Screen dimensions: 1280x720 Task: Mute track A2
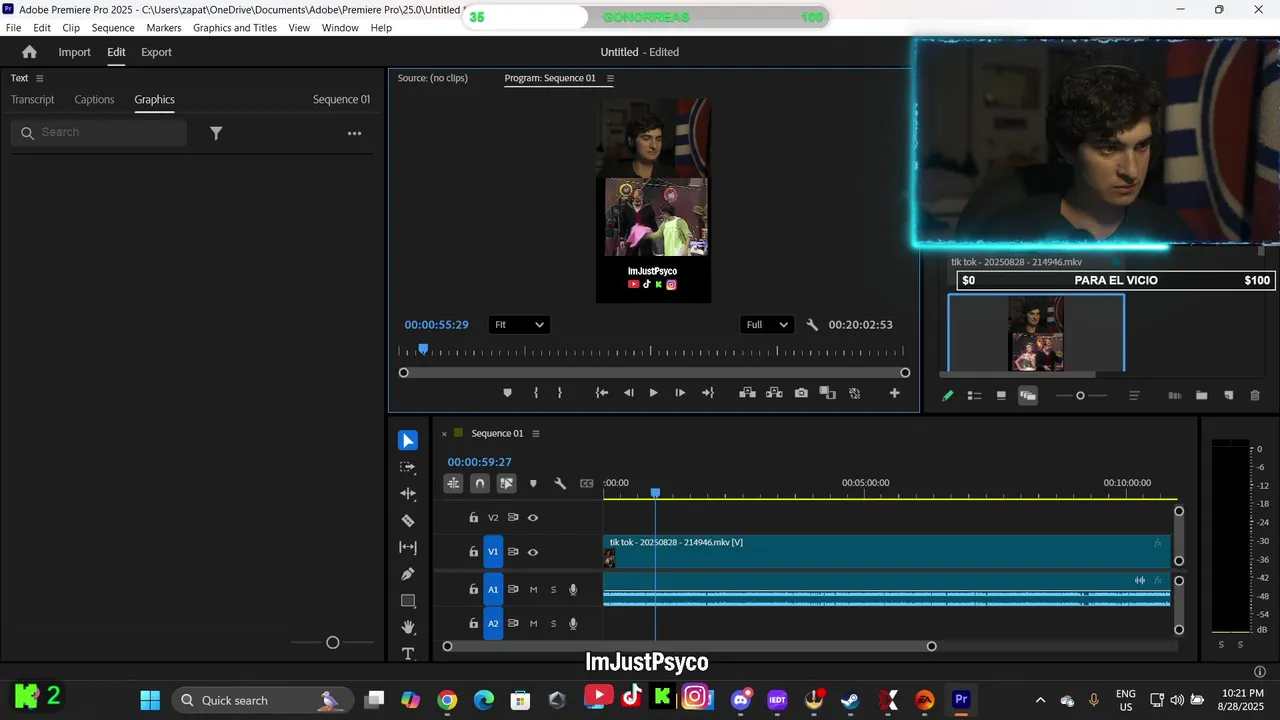[533, 624]
